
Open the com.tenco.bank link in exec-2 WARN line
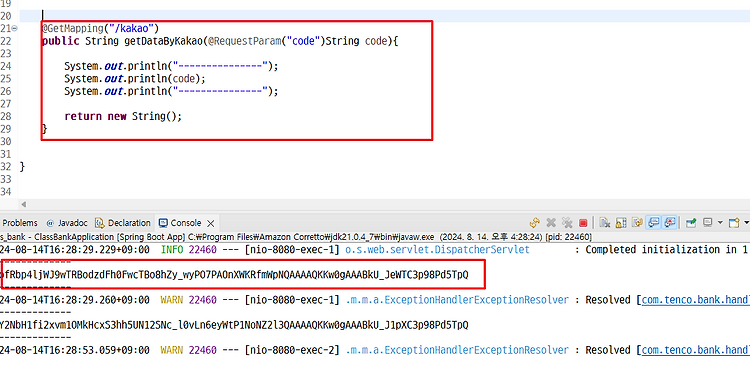[695, 350]
